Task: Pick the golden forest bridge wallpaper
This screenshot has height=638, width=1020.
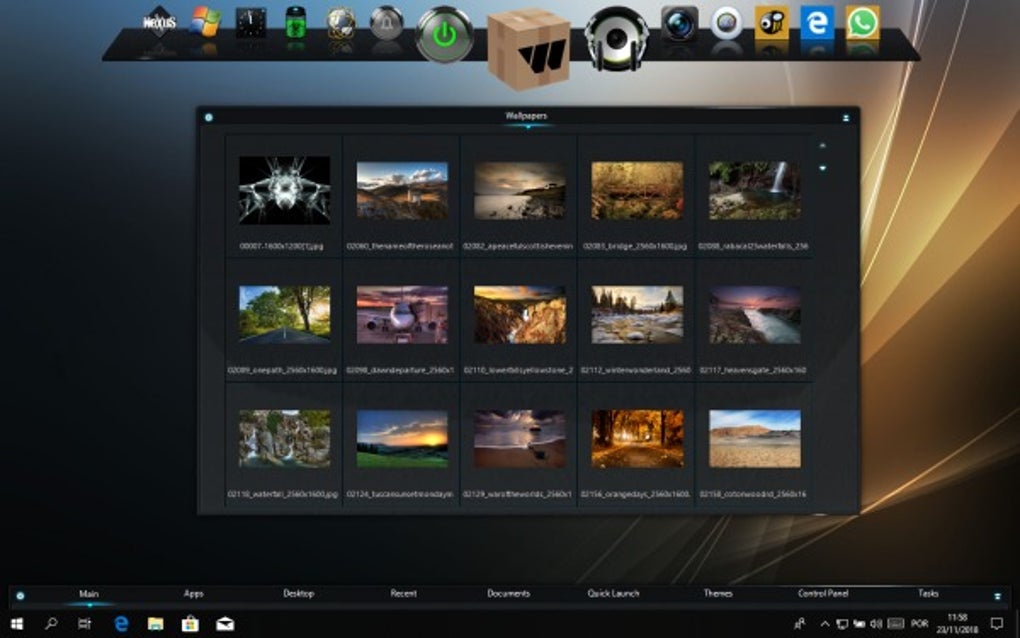Action: [637, 191]
